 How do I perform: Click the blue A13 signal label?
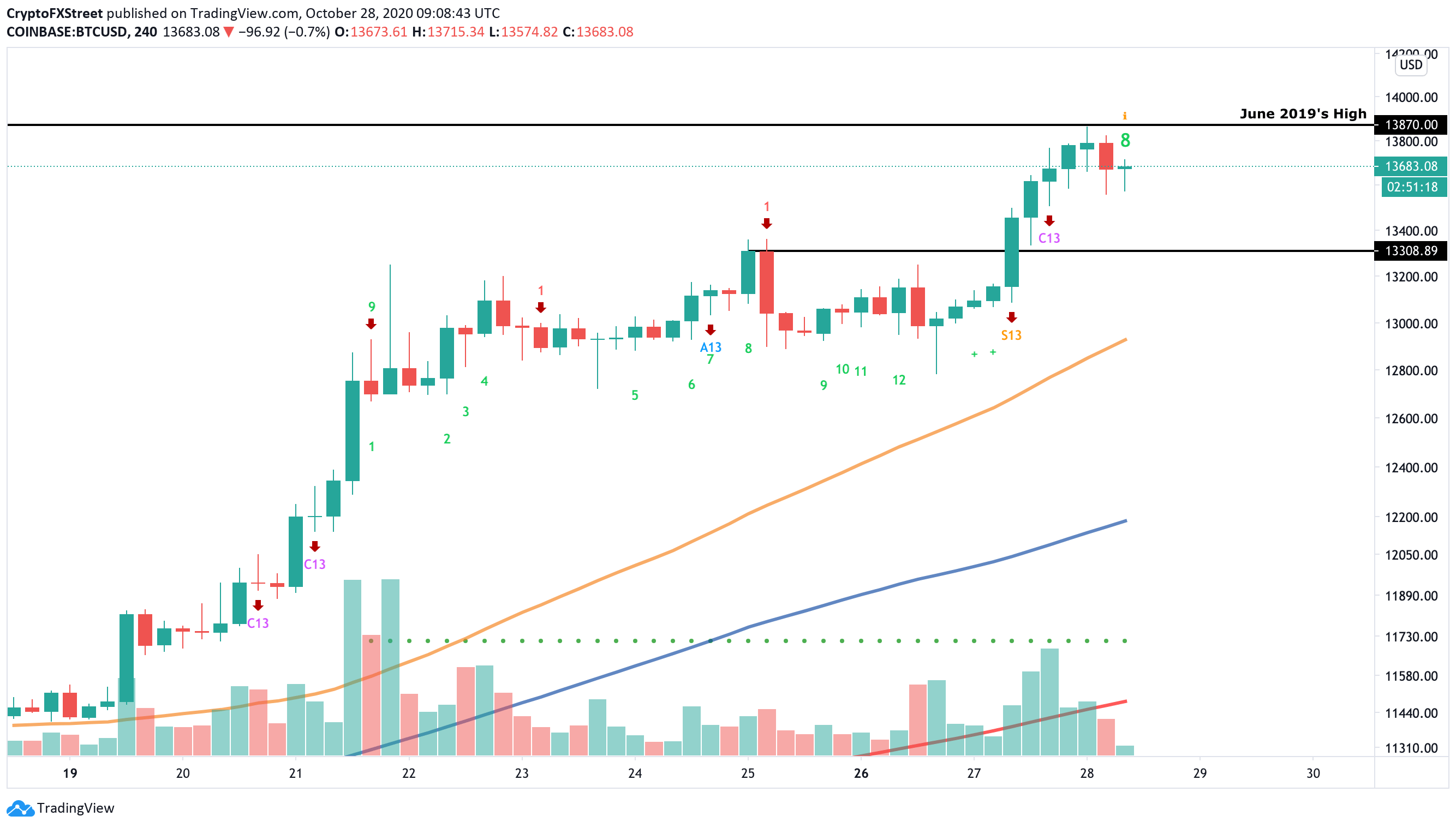coord(711,347)
